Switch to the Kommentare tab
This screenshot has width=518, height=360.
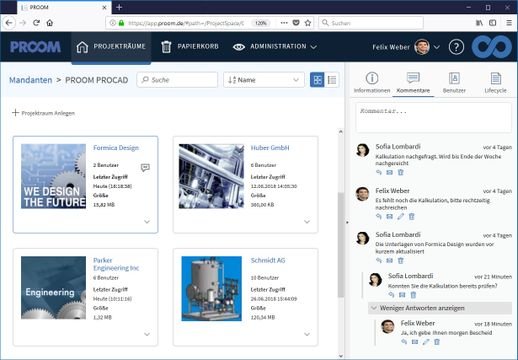[413, 83]
